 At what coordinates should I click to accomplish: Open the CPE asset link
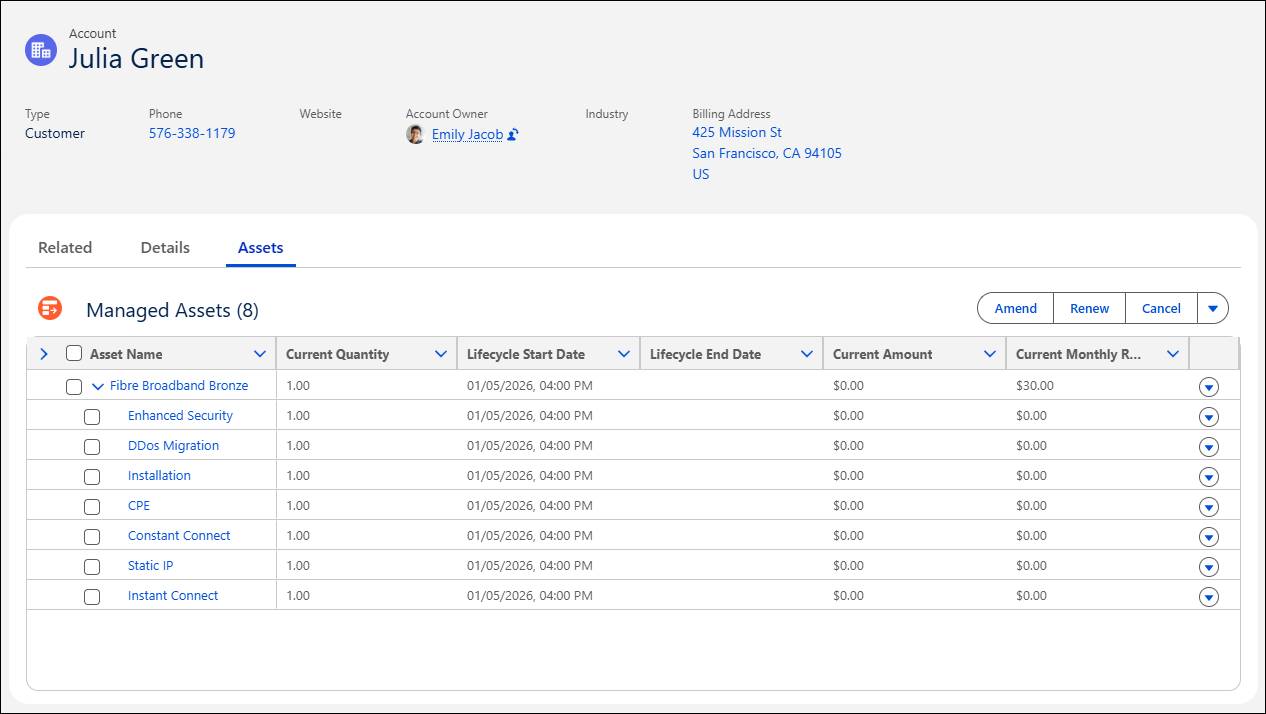139,505
